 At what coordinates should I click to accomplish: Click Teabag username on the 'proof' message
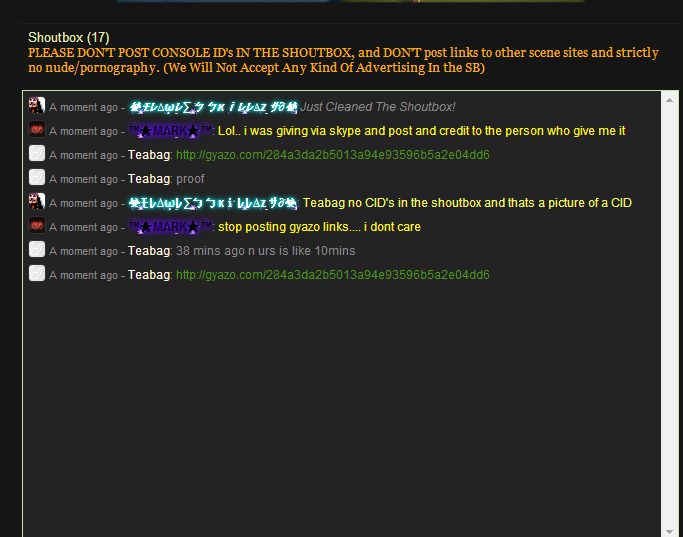tap(149, 179)
